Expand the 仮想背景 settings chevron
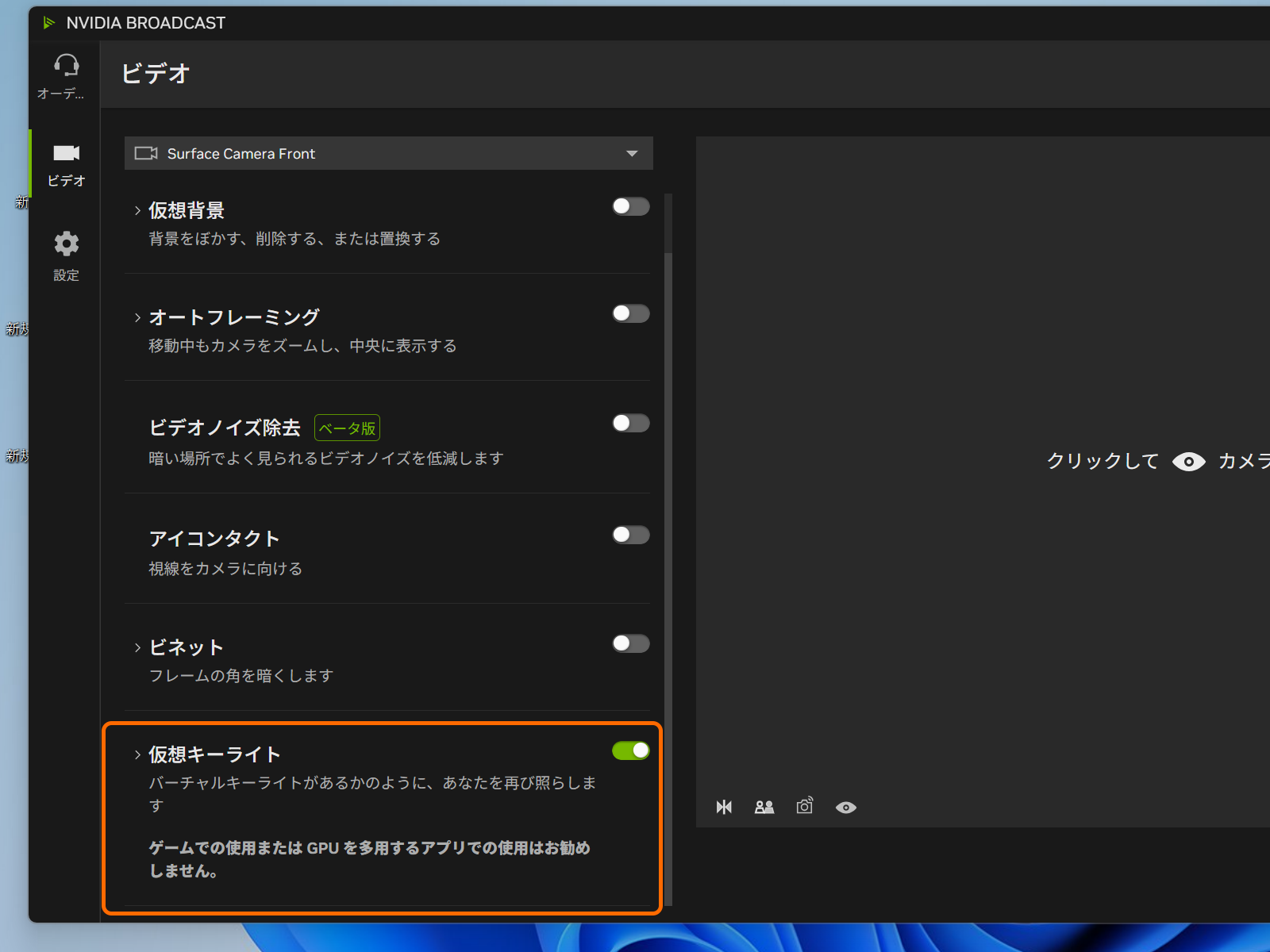The height and width of the screenshot is (952, 1270). pyautogui.click(x=137, y=209)
